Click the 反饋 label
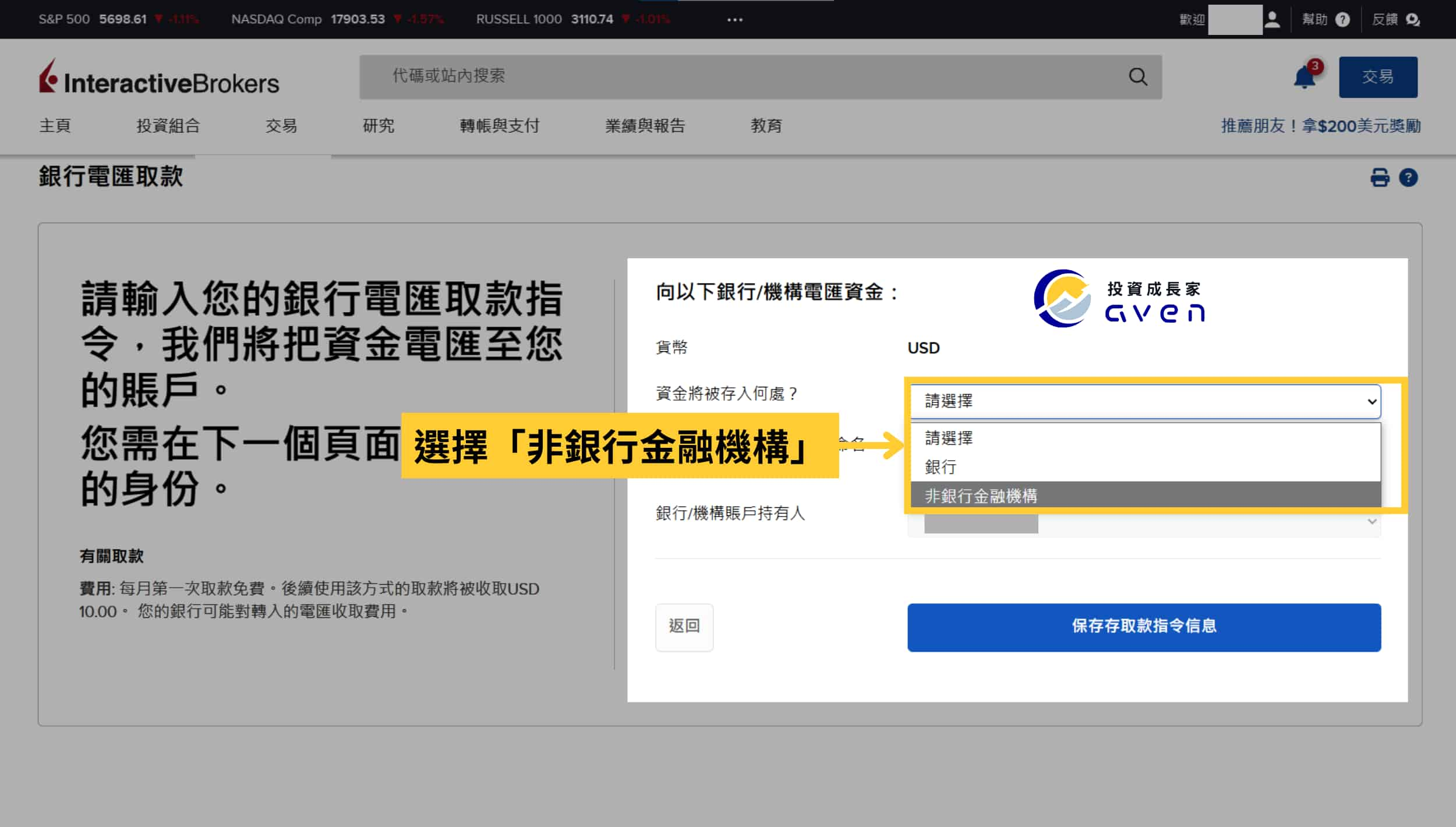 (1384, 20)
